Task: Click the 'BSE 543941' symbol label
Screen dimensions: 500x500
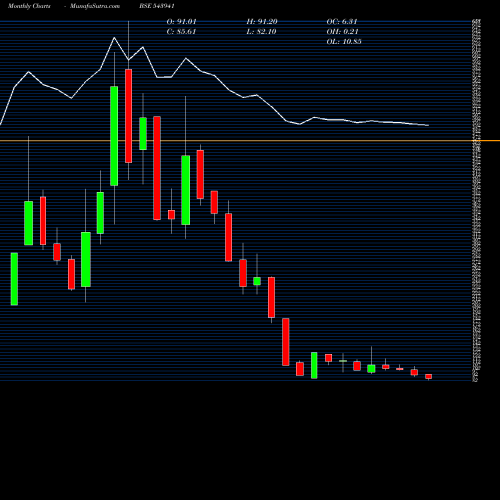Action: [157, 6]
